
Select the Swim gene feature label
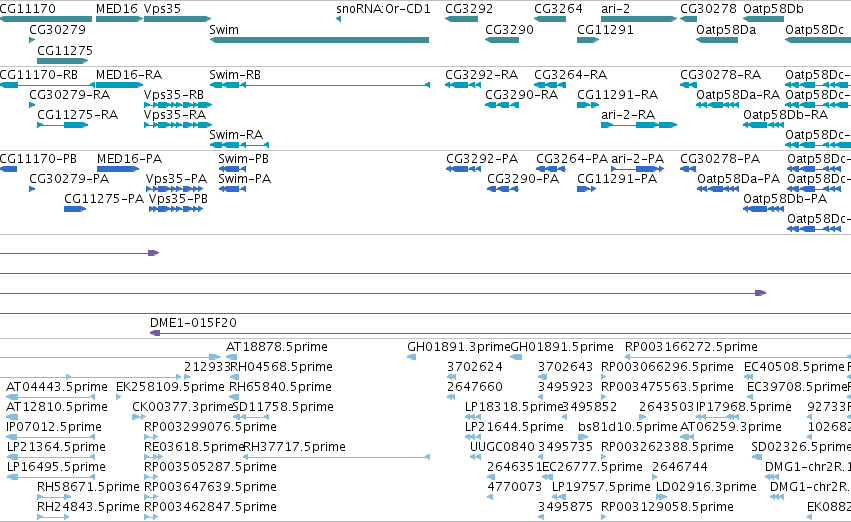[224, 30]
